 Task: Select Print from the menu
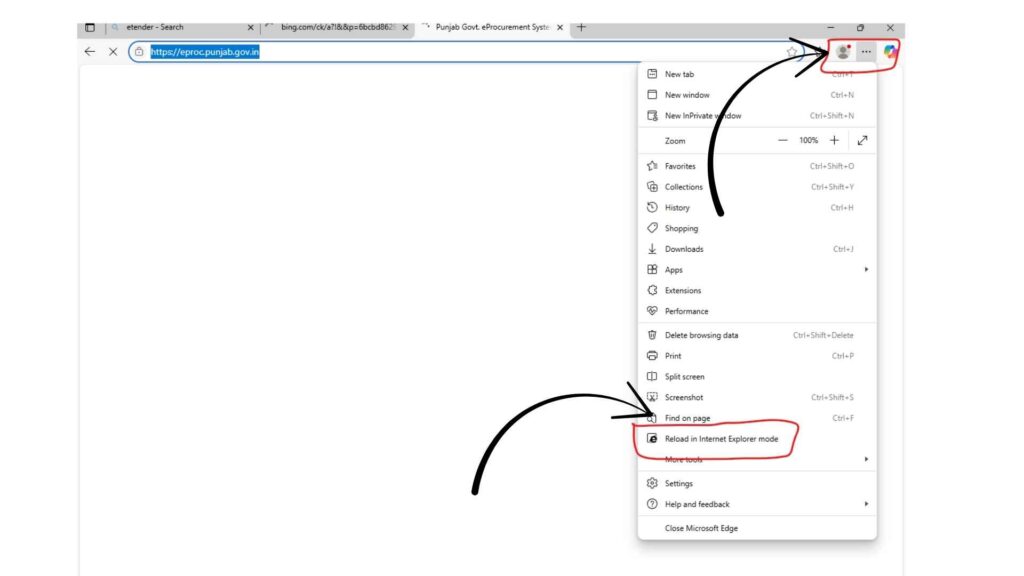click(757, 356)
